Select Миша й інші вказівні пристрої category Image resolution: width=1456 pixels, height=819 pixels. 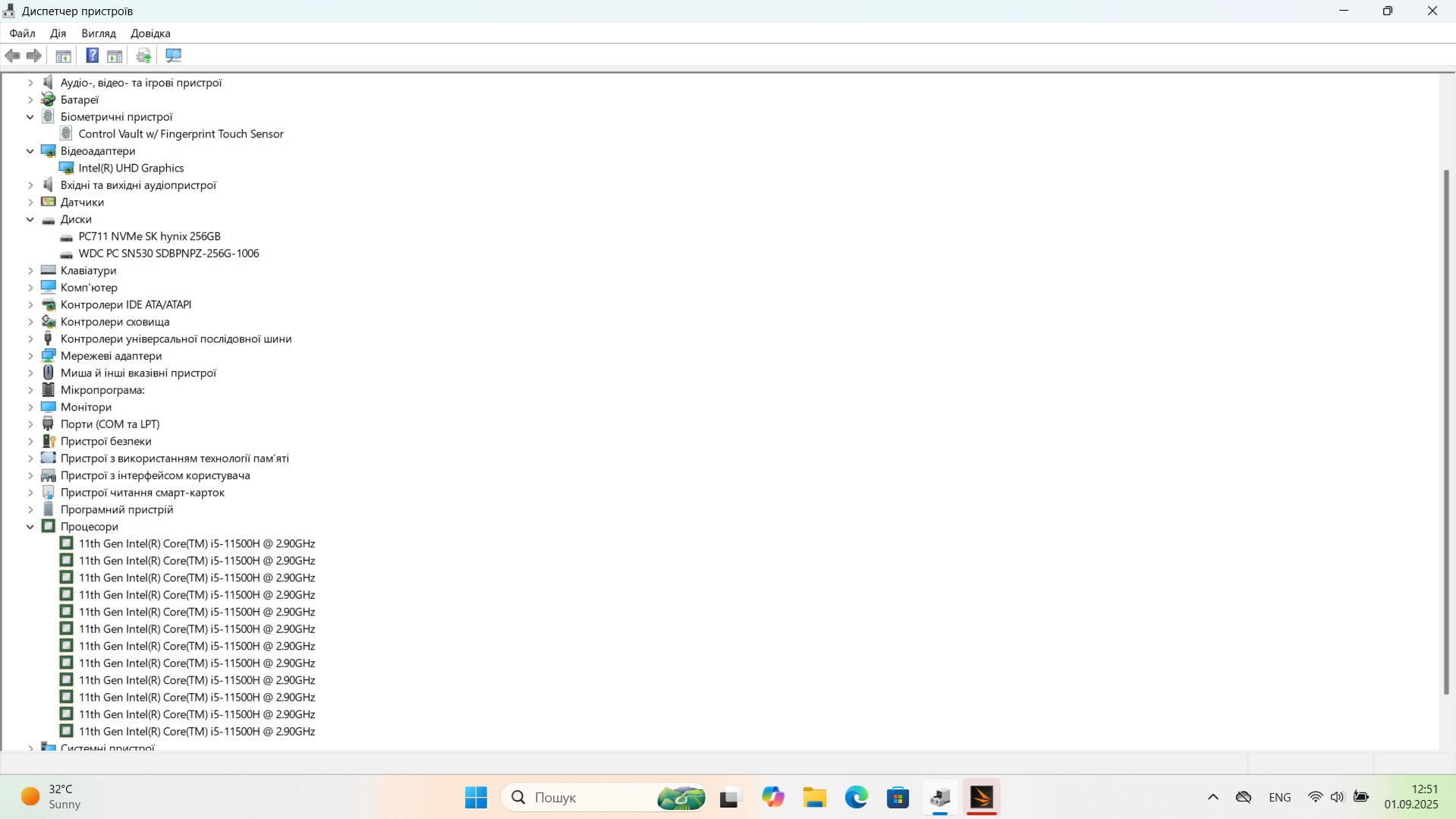(138, 373)
